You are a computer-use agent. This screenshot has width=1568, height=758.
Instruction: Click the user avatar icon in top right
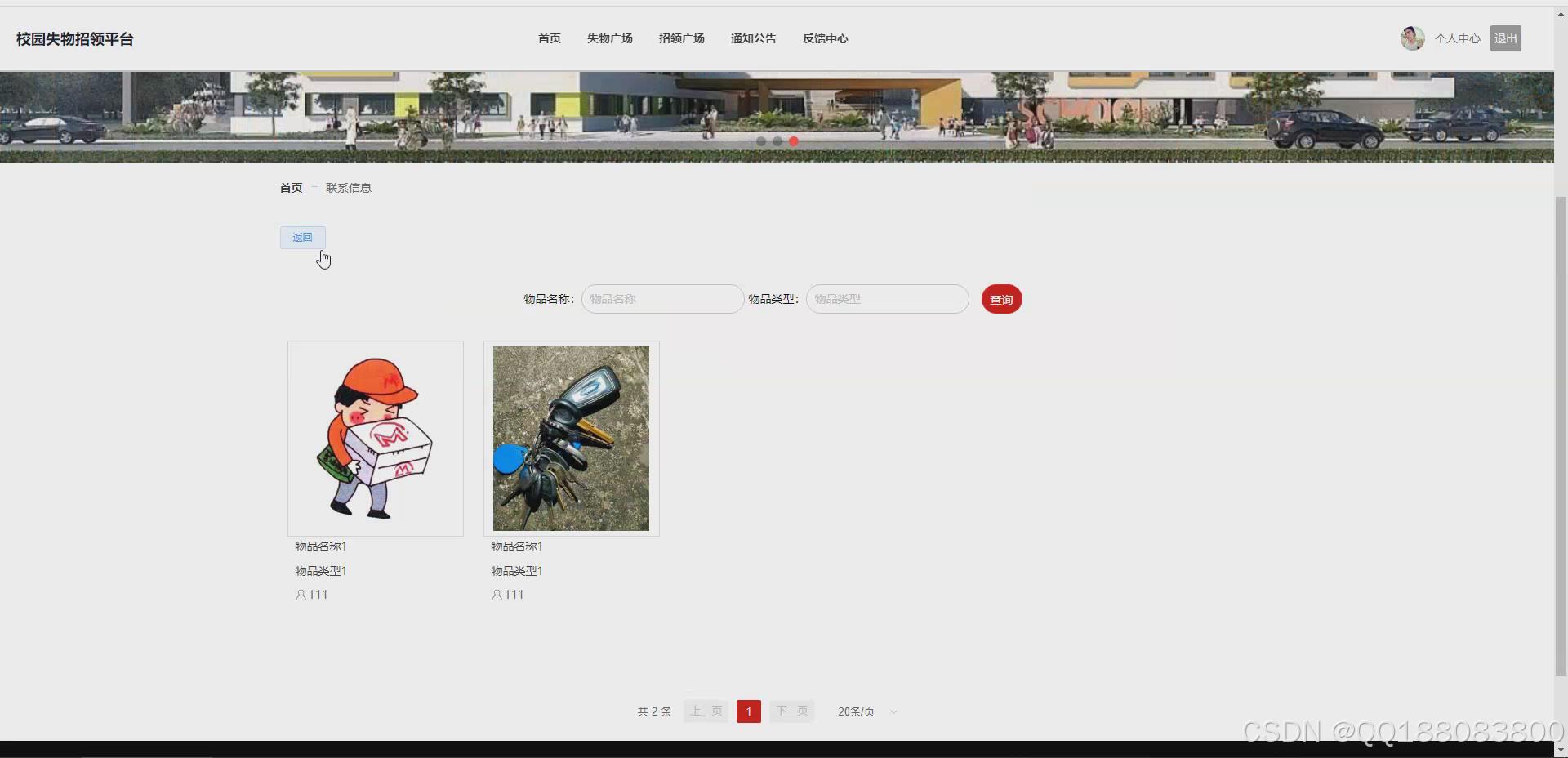click(1412, 38)
